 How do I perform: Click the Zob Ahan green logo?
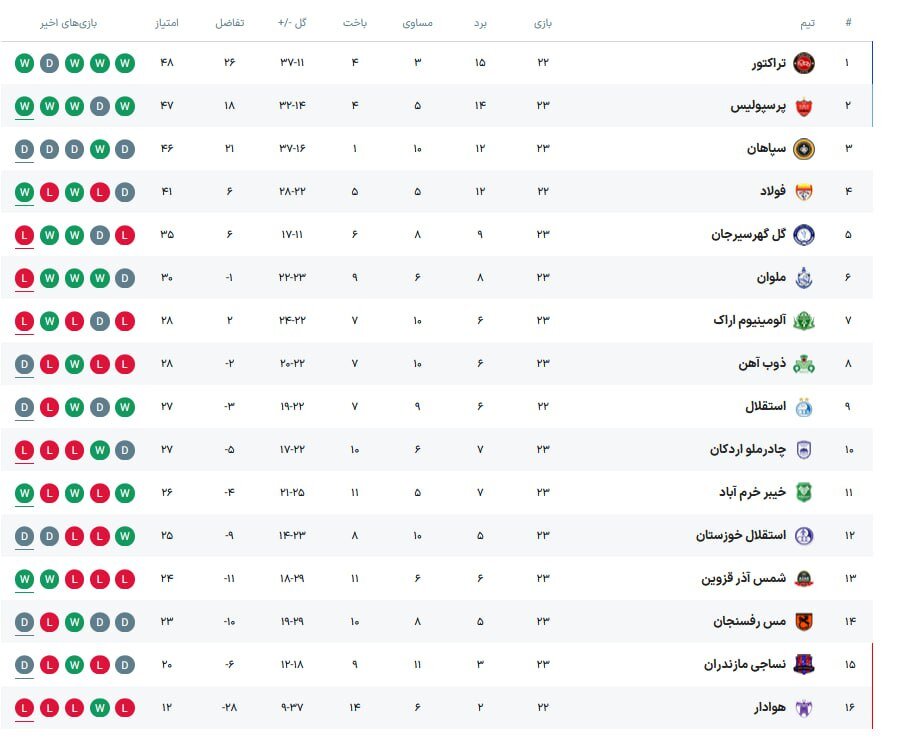[804, 364]
